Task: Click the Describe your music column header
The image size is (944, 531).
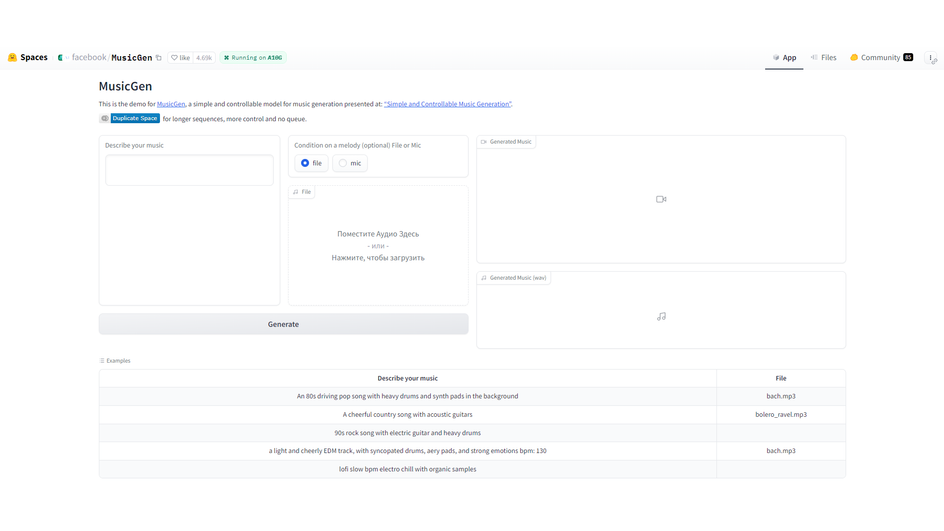Action: pyautogui.click(x=408, y=378)
